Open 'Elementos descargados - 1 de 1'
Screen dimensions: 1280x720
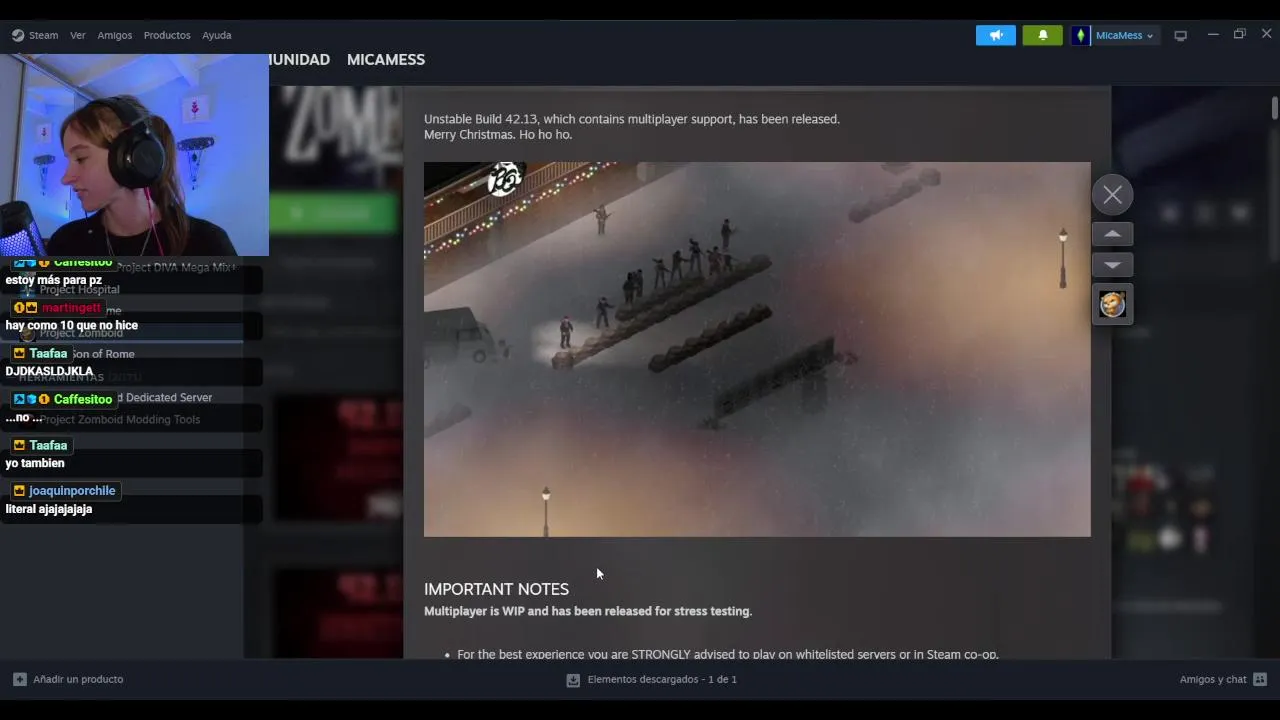(x=662, y=679)
